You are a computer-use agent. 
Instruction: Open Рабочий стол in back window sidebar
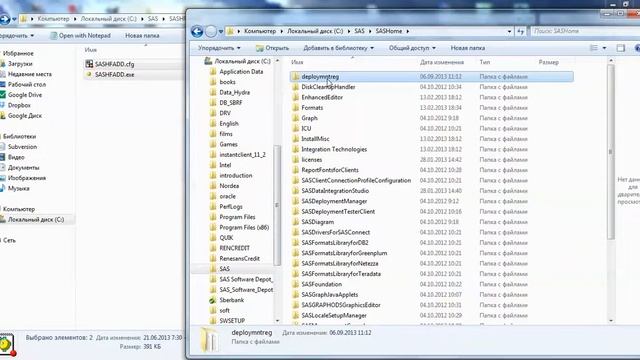pos(27,84)
